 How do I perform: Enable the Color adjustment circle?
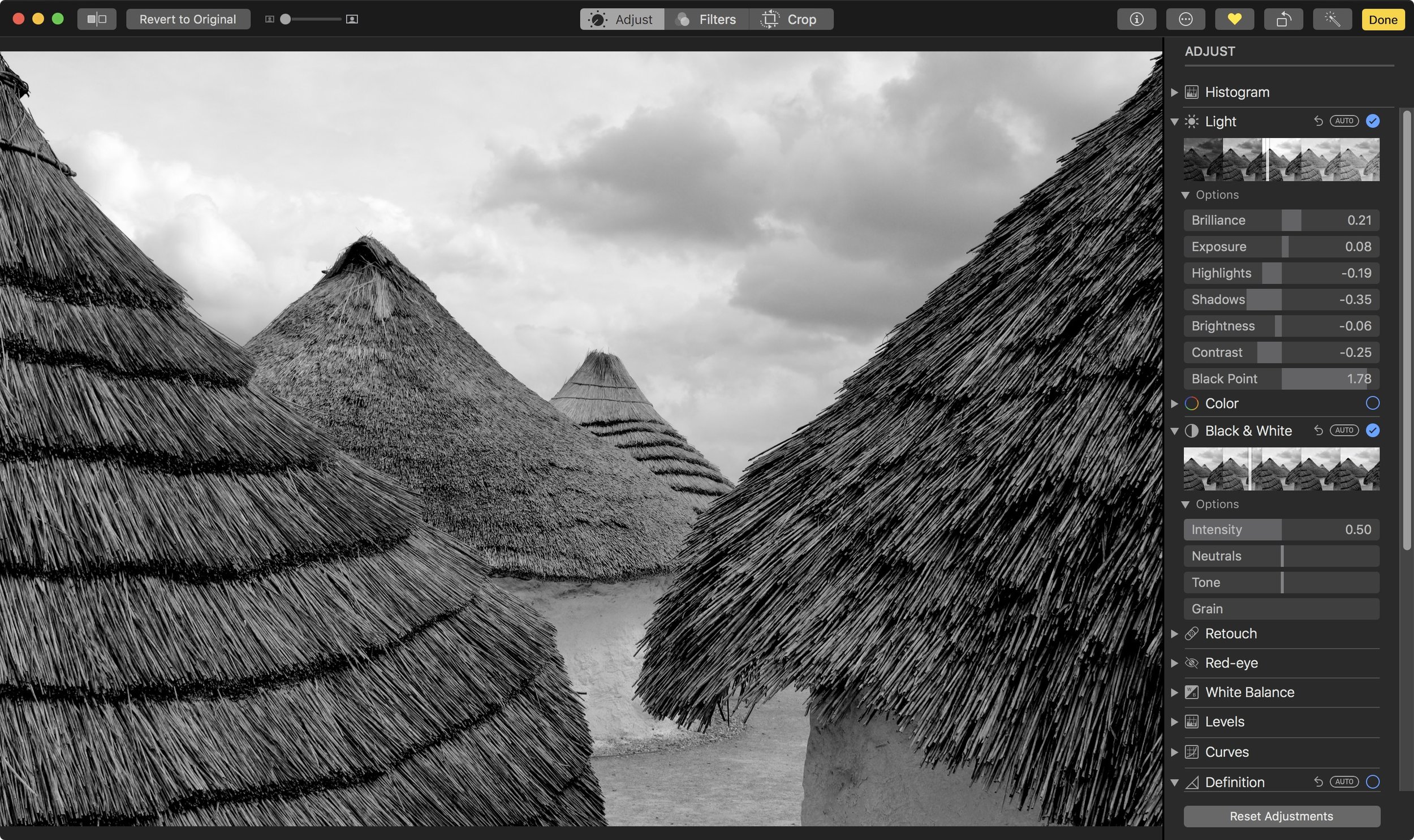1372,403
